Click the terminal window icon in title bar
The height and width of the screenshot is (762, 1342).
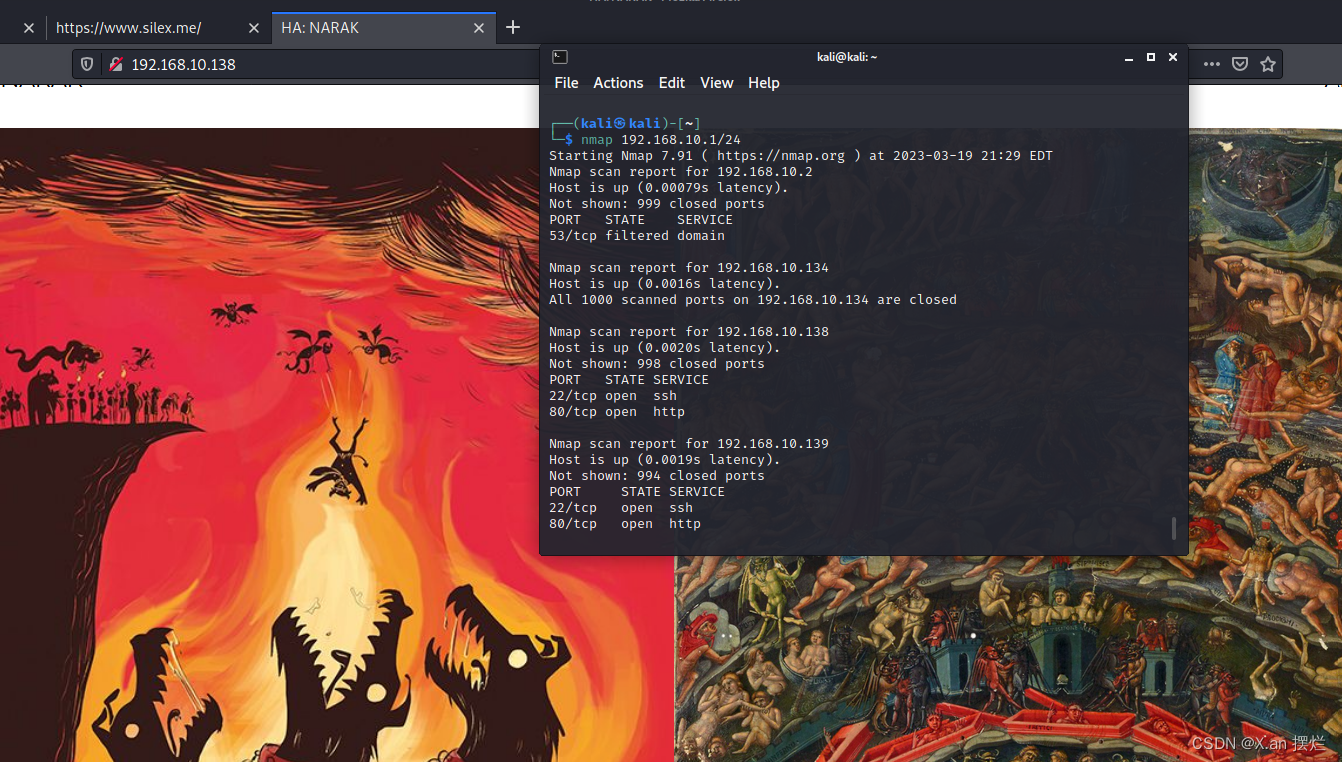tap(560, 57)
